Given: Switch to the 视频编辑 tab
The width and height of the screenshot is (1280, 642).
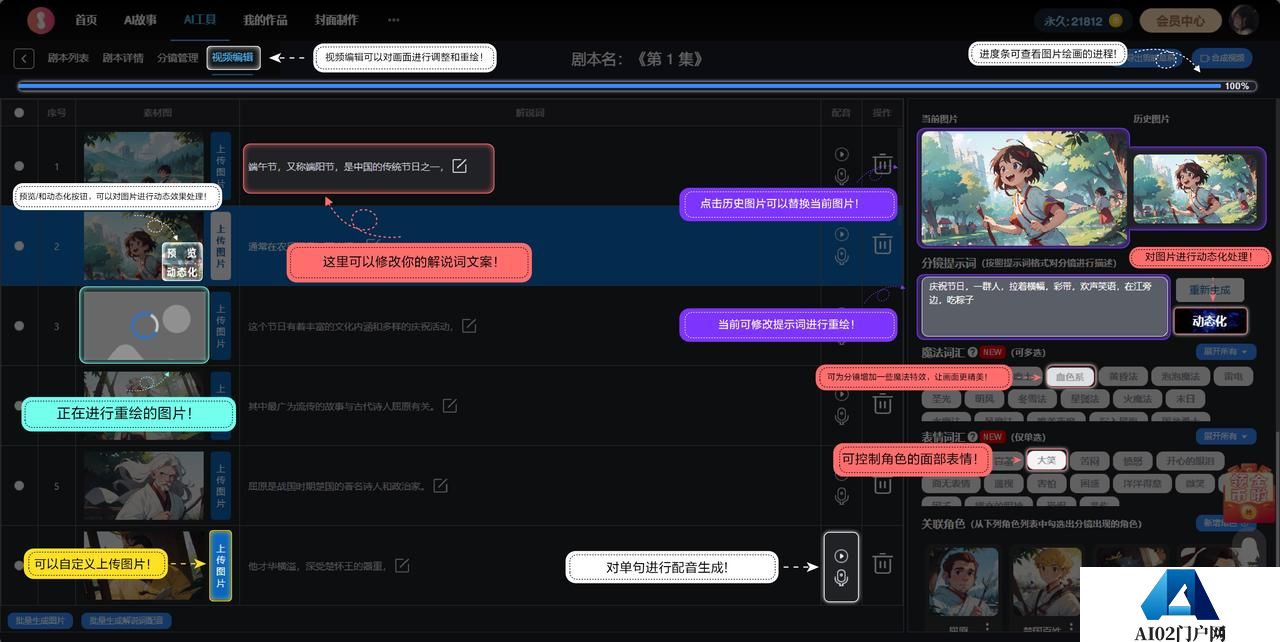Looking at the screenshot, I should [x=233, y=58].
